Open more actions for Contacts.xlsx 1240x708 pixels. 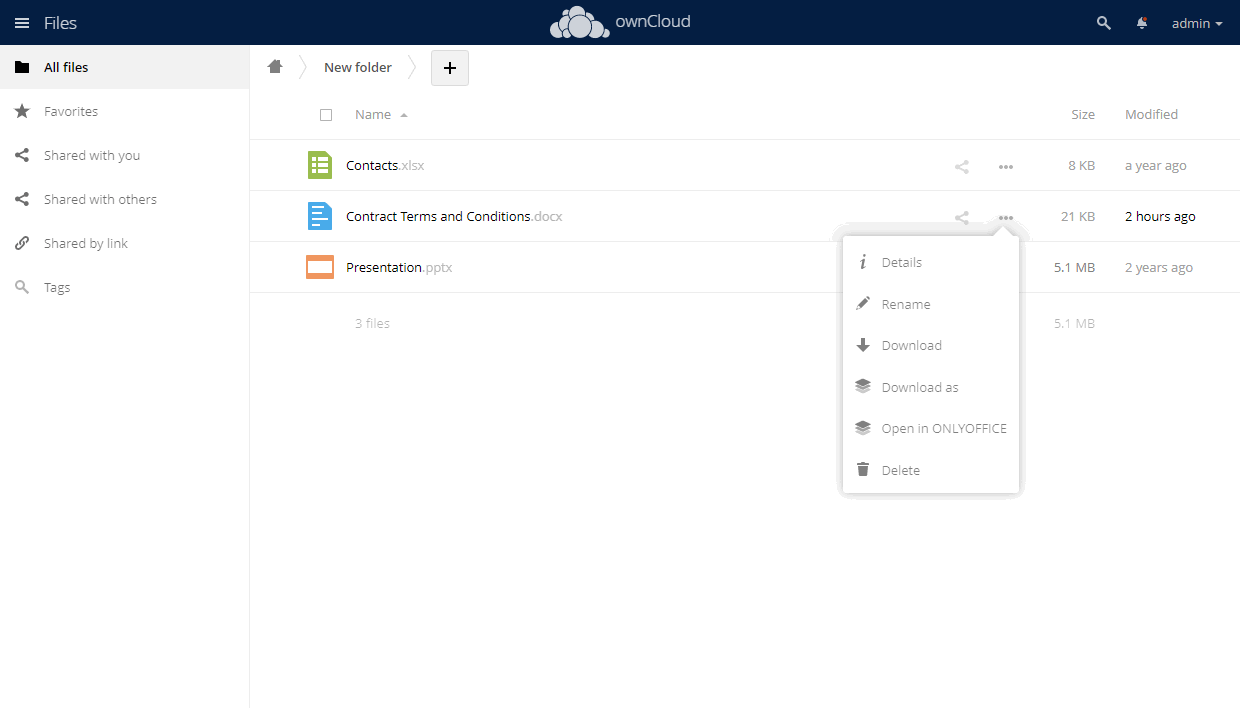point(1006,167)
